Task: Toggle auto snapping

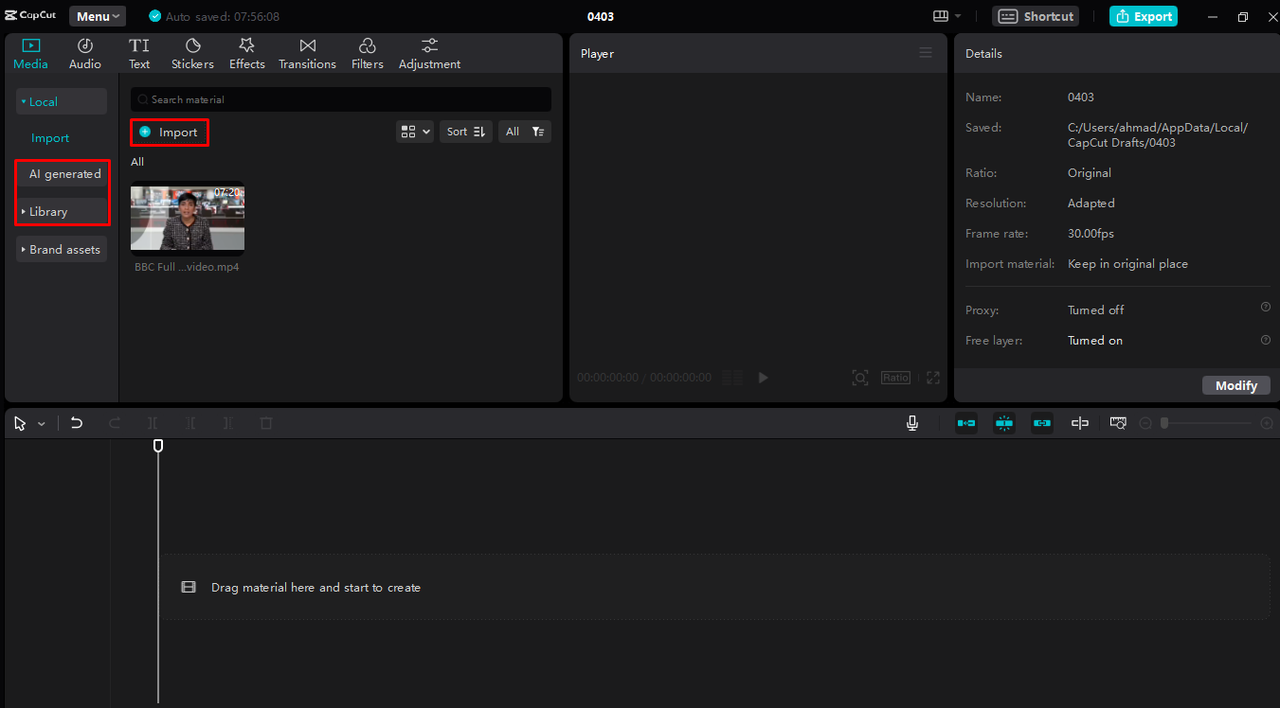Action: [x=1004, y=423]
